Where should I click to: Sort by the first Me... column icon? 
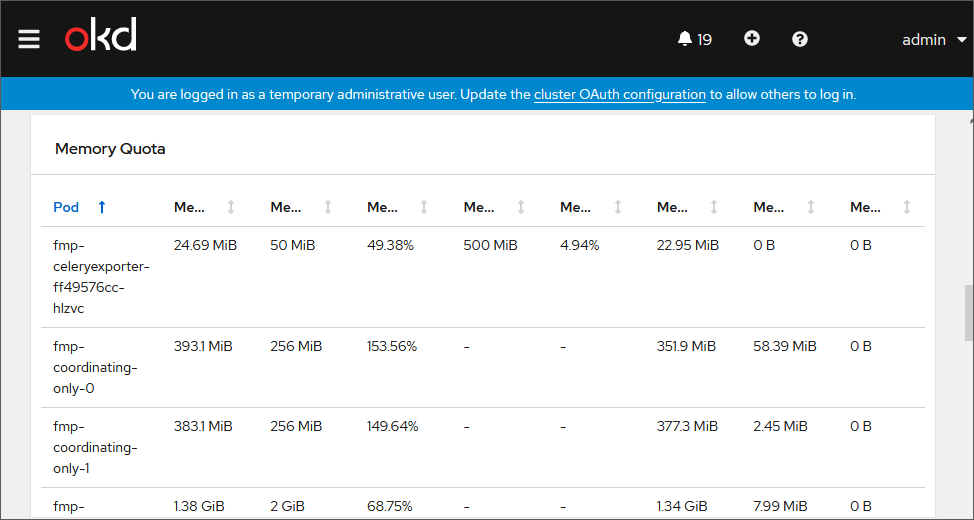231,207
